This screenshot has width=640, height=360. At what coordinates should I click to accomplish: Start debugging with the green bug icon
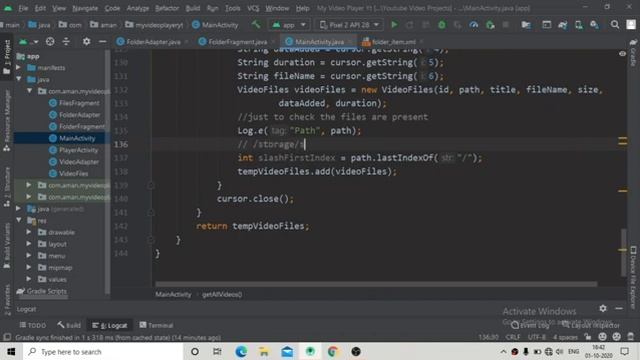(442, 25)
